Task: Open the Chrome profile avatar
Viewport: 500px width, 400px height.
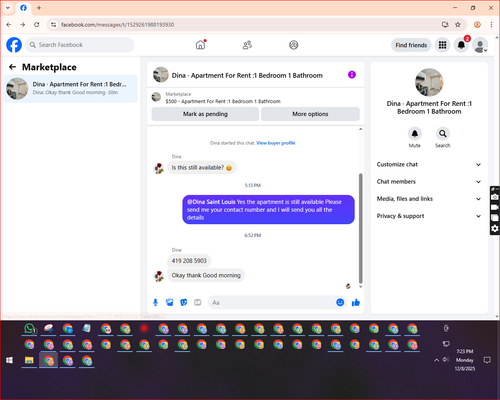Action: tap(477, 24)
